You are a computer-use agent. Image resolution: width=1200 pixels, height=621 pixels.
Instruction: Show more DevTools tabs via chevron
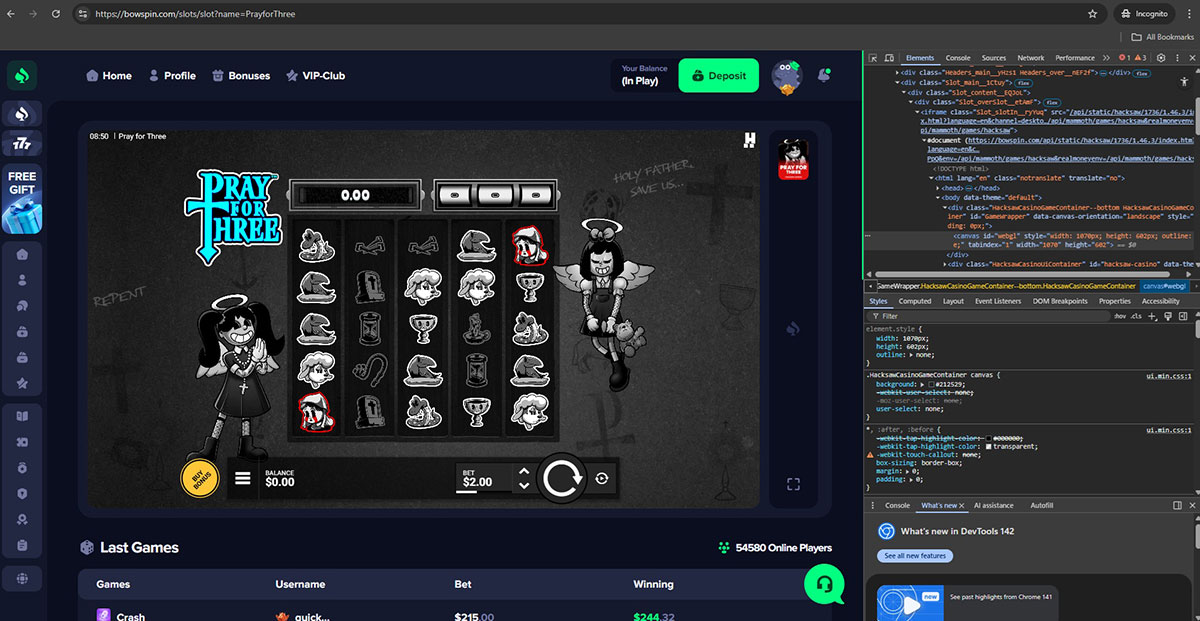1105,58
